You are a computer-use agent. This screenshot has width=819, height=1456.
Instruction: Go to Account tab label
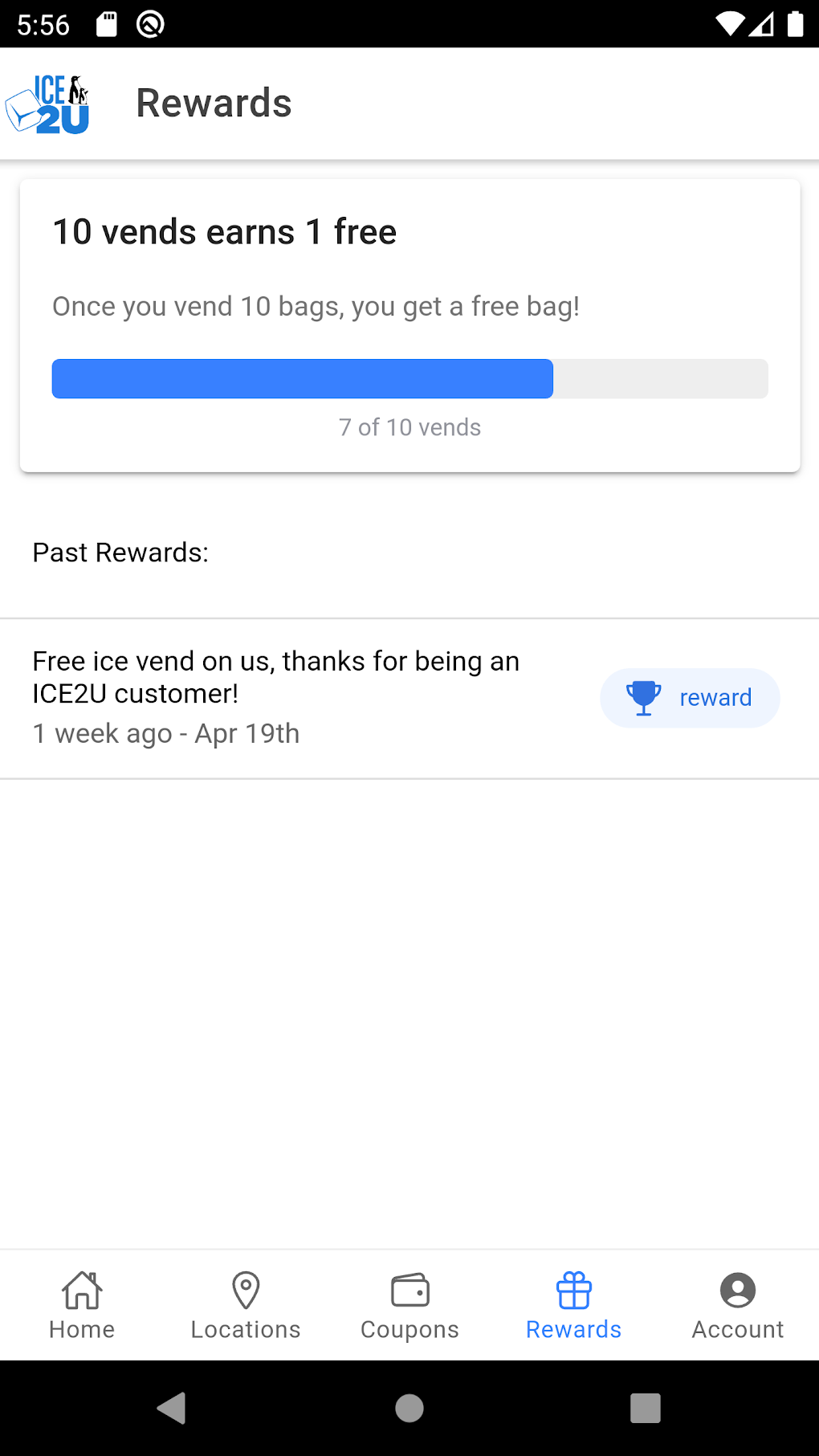(x=737, y=1330)
